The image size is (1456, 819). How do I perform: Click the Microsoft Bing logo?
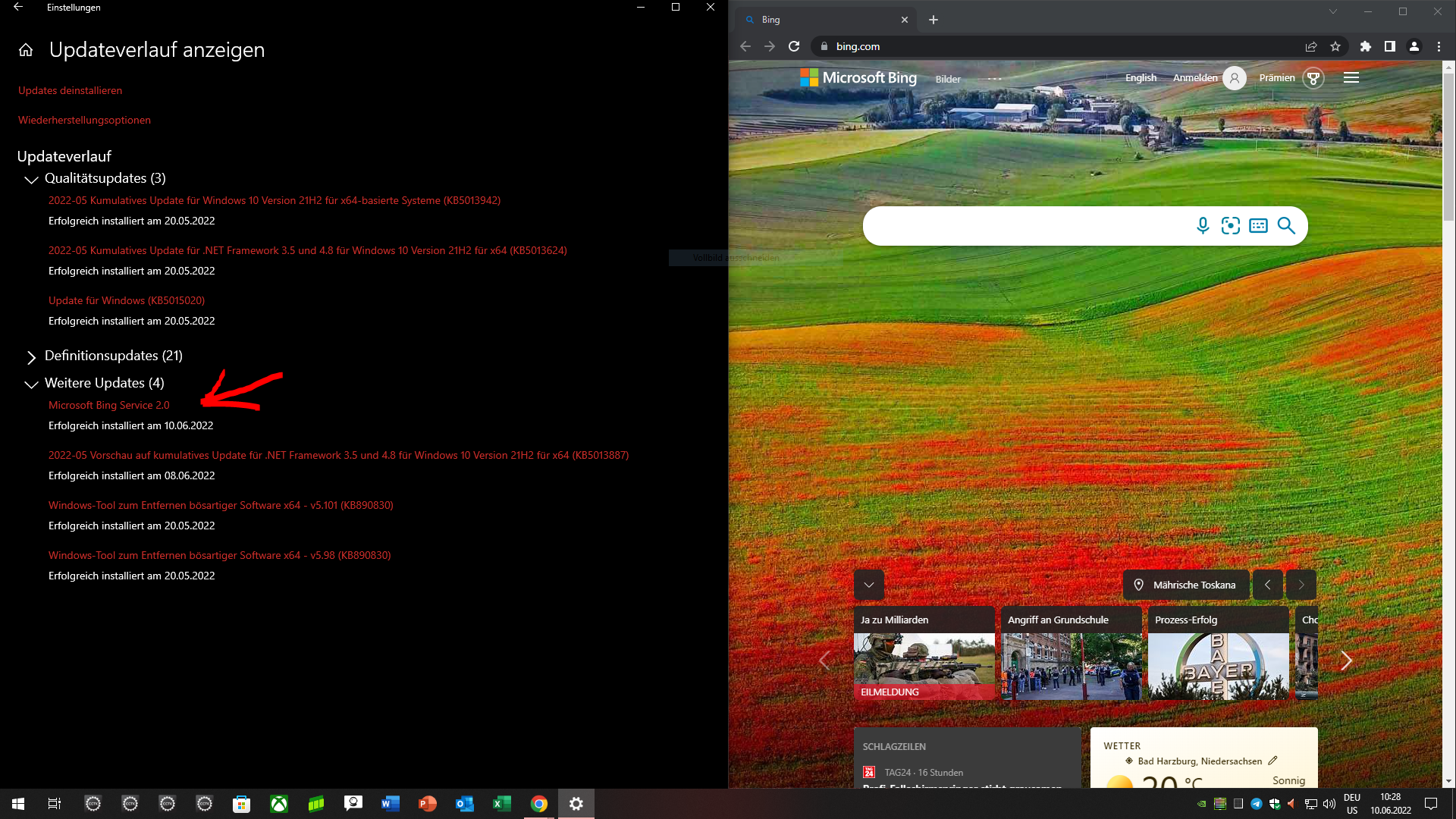(858, 77)
